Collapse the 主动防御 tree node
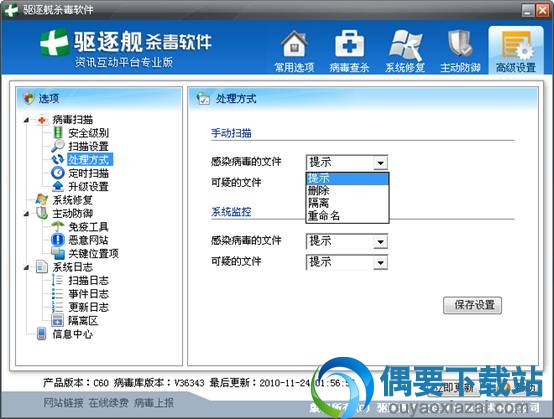This screenshot has height=419, width=554. 26,214
